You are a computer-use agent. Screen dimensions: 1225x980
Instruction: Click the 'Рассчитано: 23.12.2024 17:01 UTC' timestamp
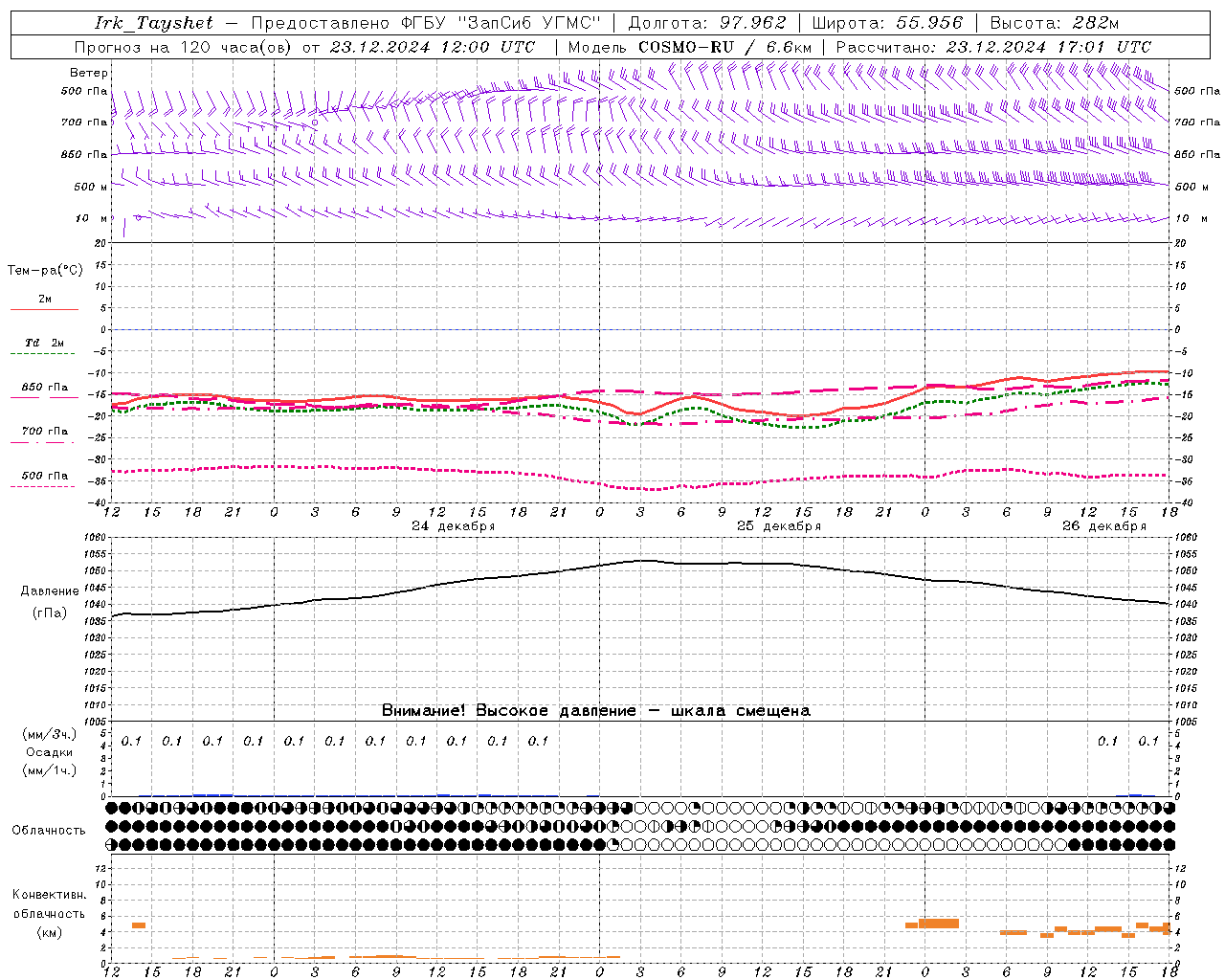click(x=993, y=47)
